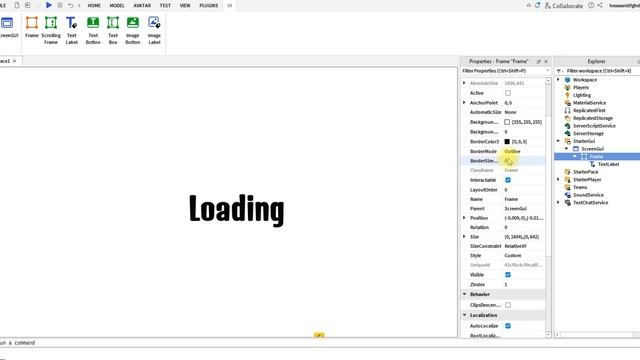Collapse the Localization section
Screen dimensions: 640x360
(x=464, y=315)
